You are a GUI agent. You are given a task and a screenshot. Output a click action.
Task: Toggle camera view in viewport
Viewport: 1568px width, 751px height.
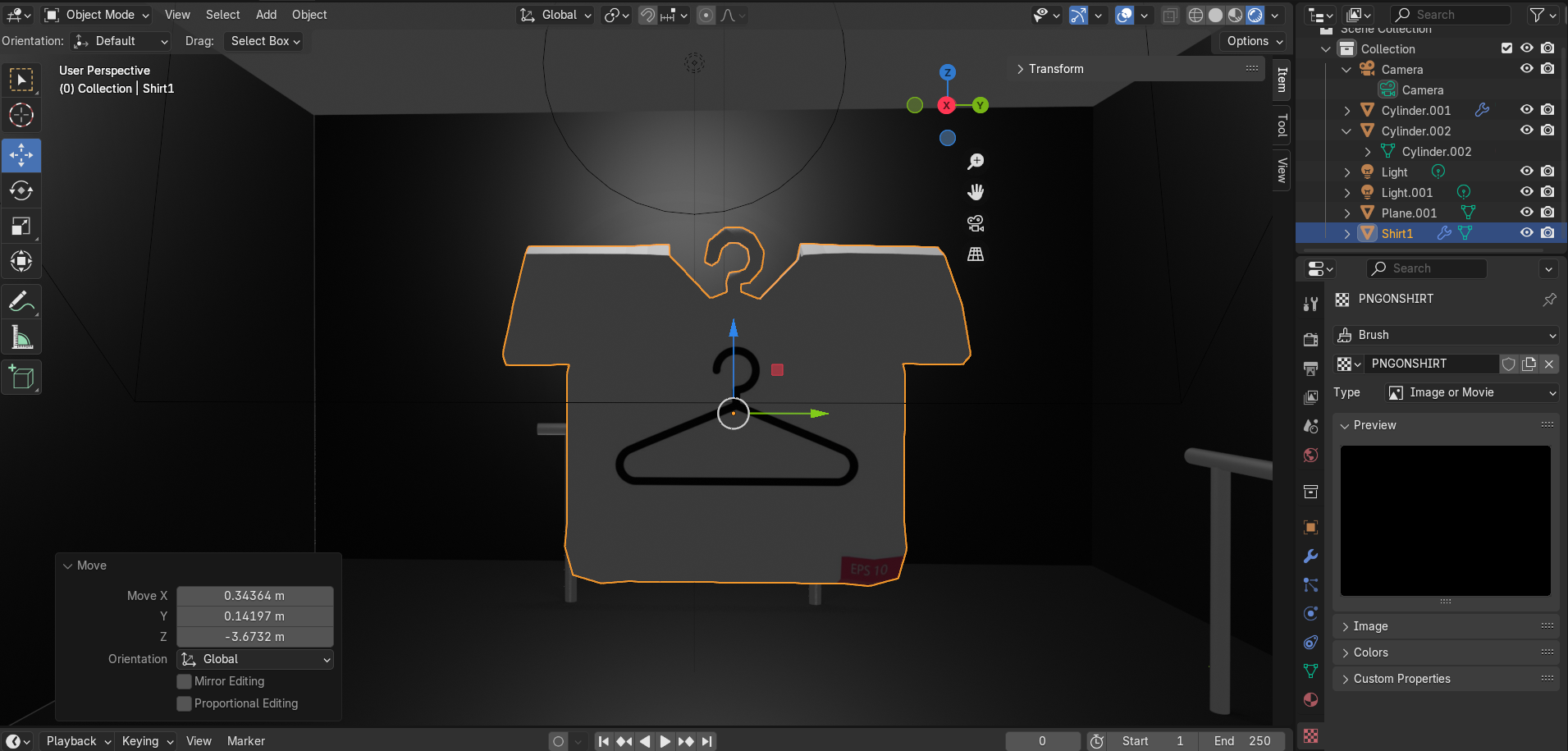(975, 223)
